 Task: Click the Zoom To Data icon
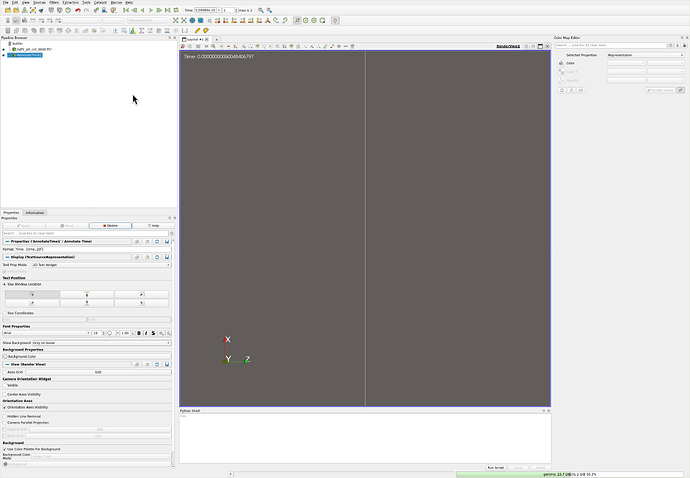point(184,20)
